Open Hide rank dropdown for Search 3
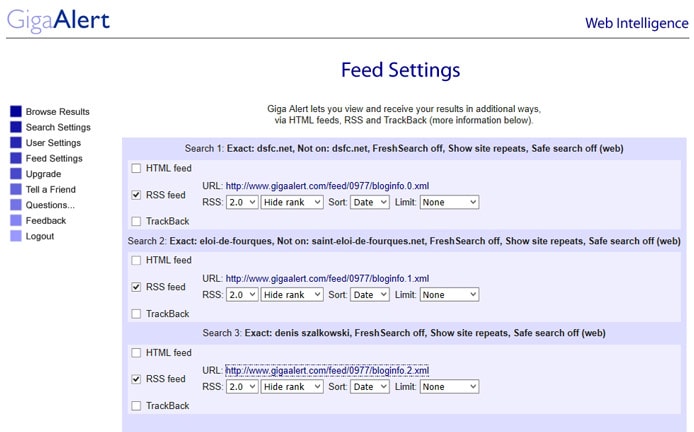Viewport: 694px width, 432px height. coord(292,387)
